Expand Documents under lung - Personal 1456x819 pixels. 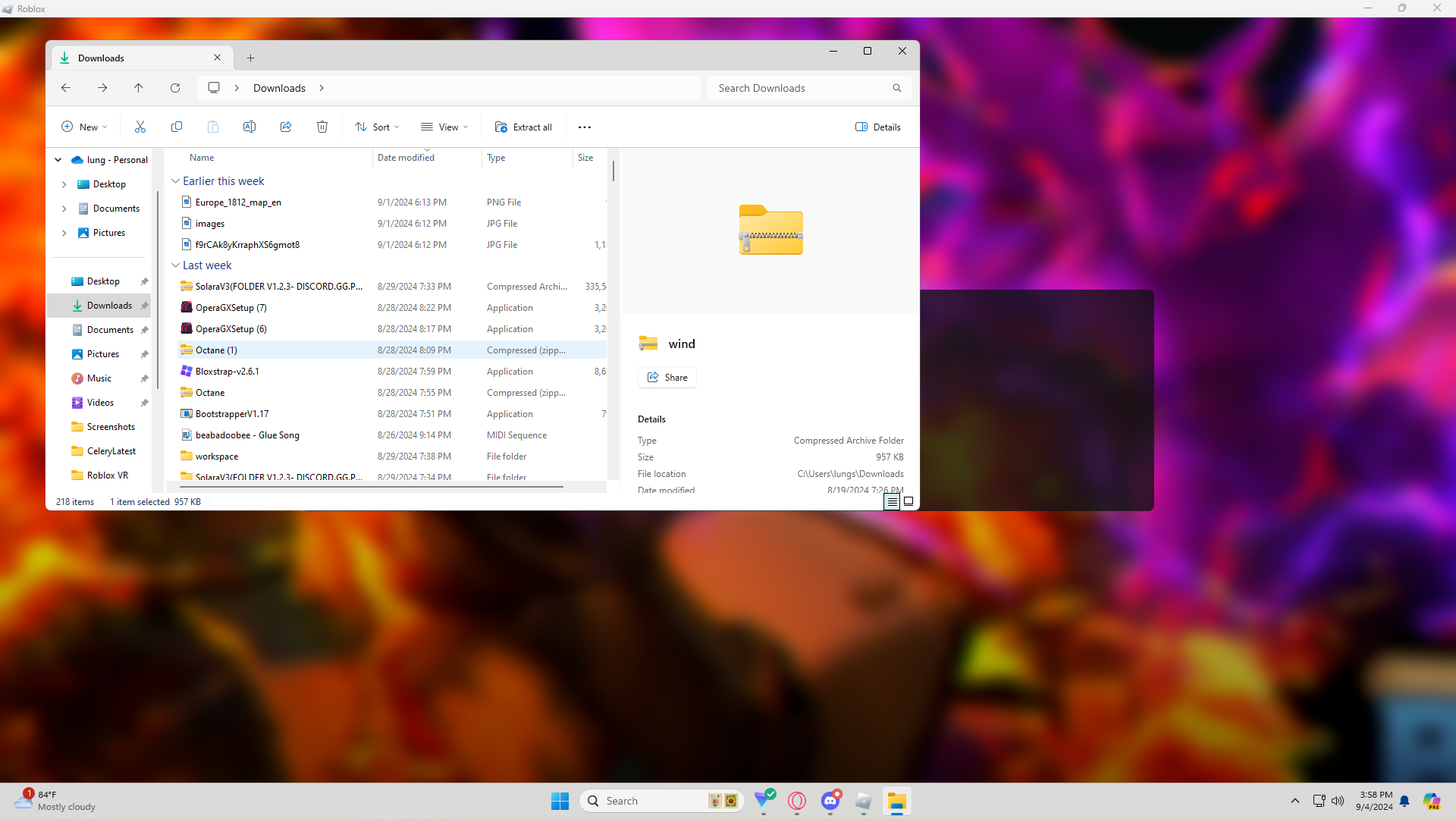coord(64,209)
